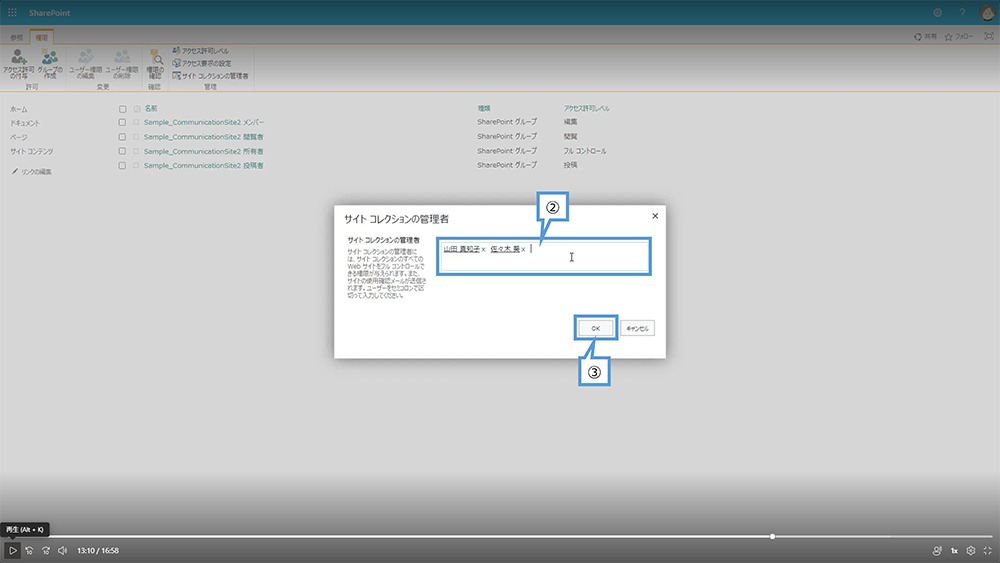Go to ホーム in left navigation

pyautogui.click(x=18, y=109)
